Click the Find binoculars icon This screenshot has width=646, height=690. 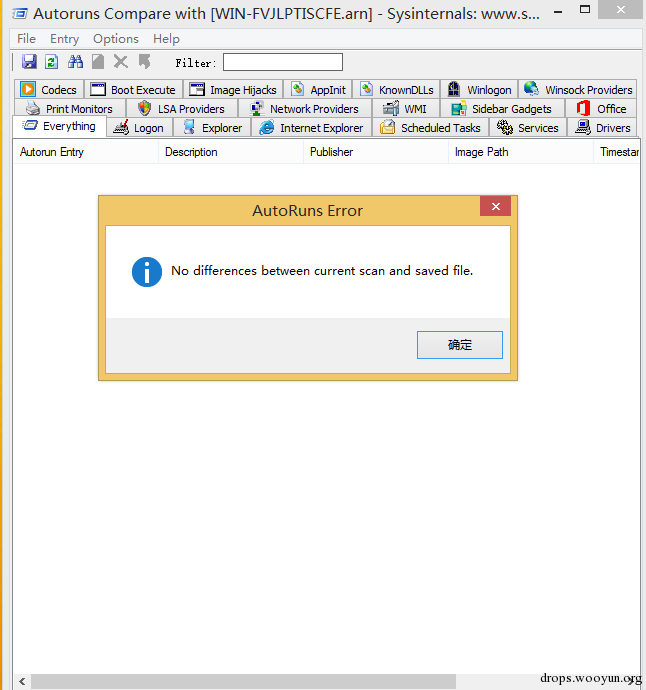pyautogui.click(x=75, y=62)
